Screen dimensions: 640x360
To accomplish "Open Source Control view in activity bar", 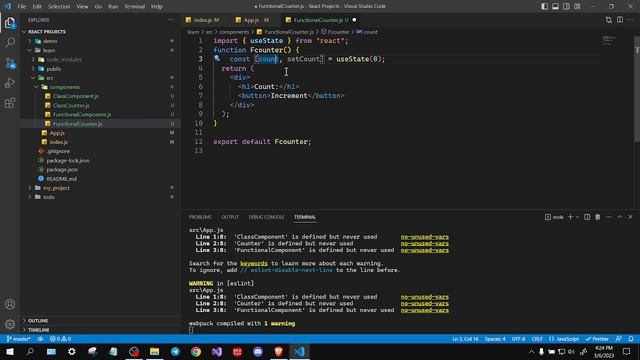I will (10, 62).
